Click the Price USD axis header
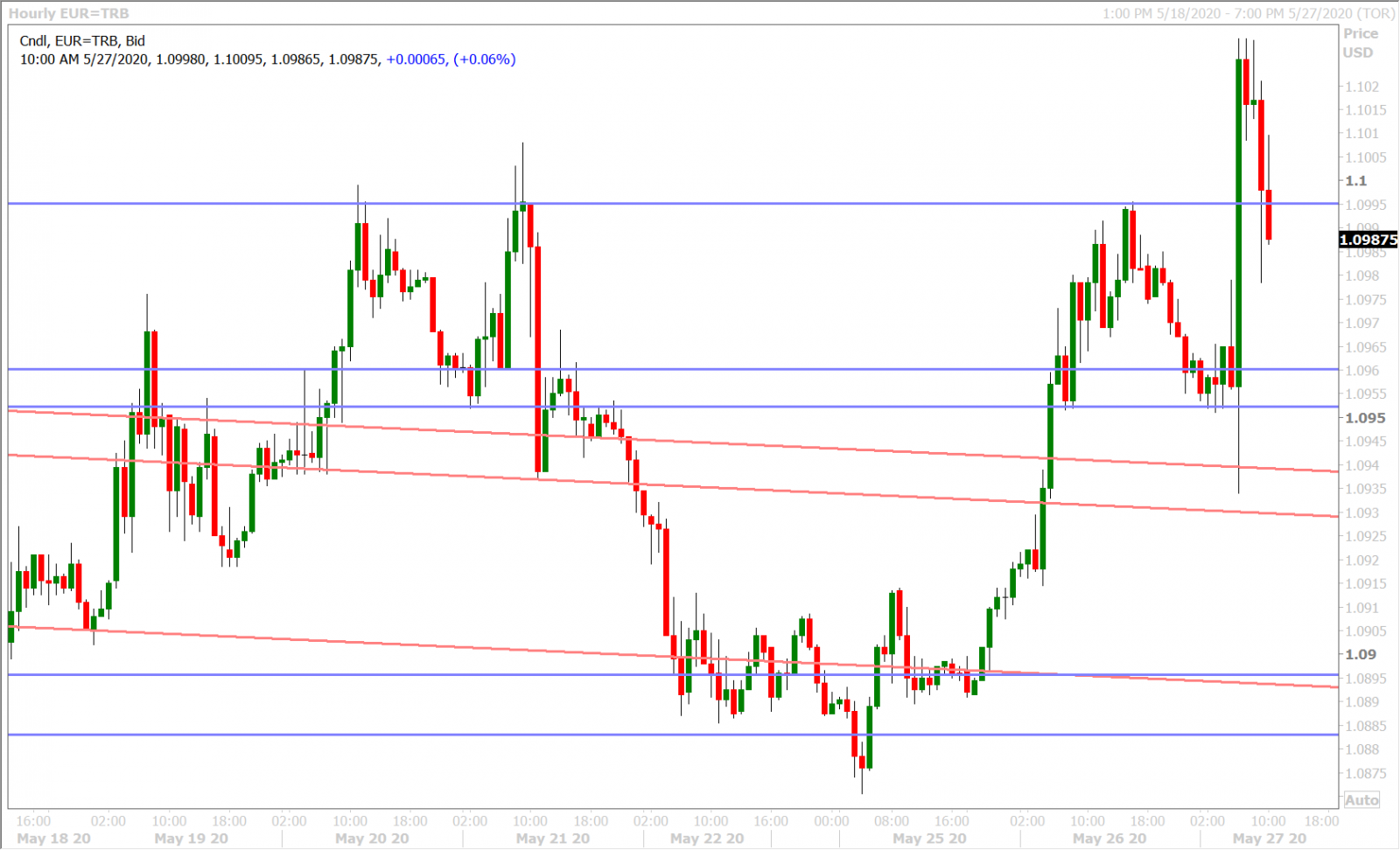The width and height of the screenshot is (1400, 850). (1360, 43)
